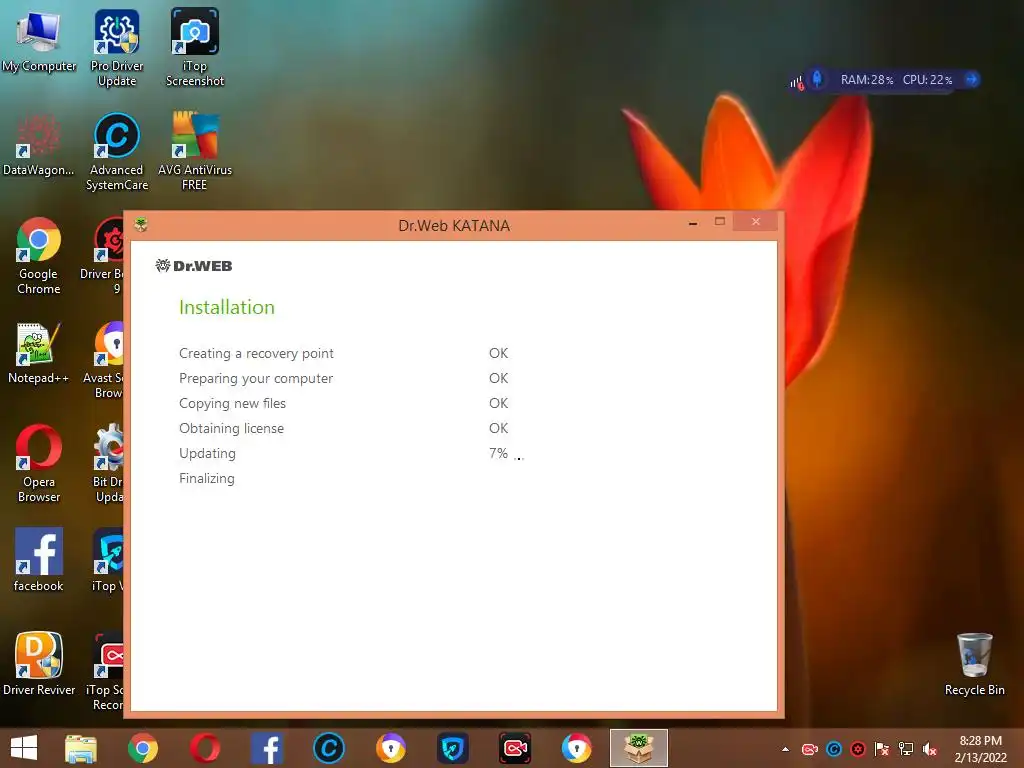Click the DataWagon desktop shortcut

point(39,145)
